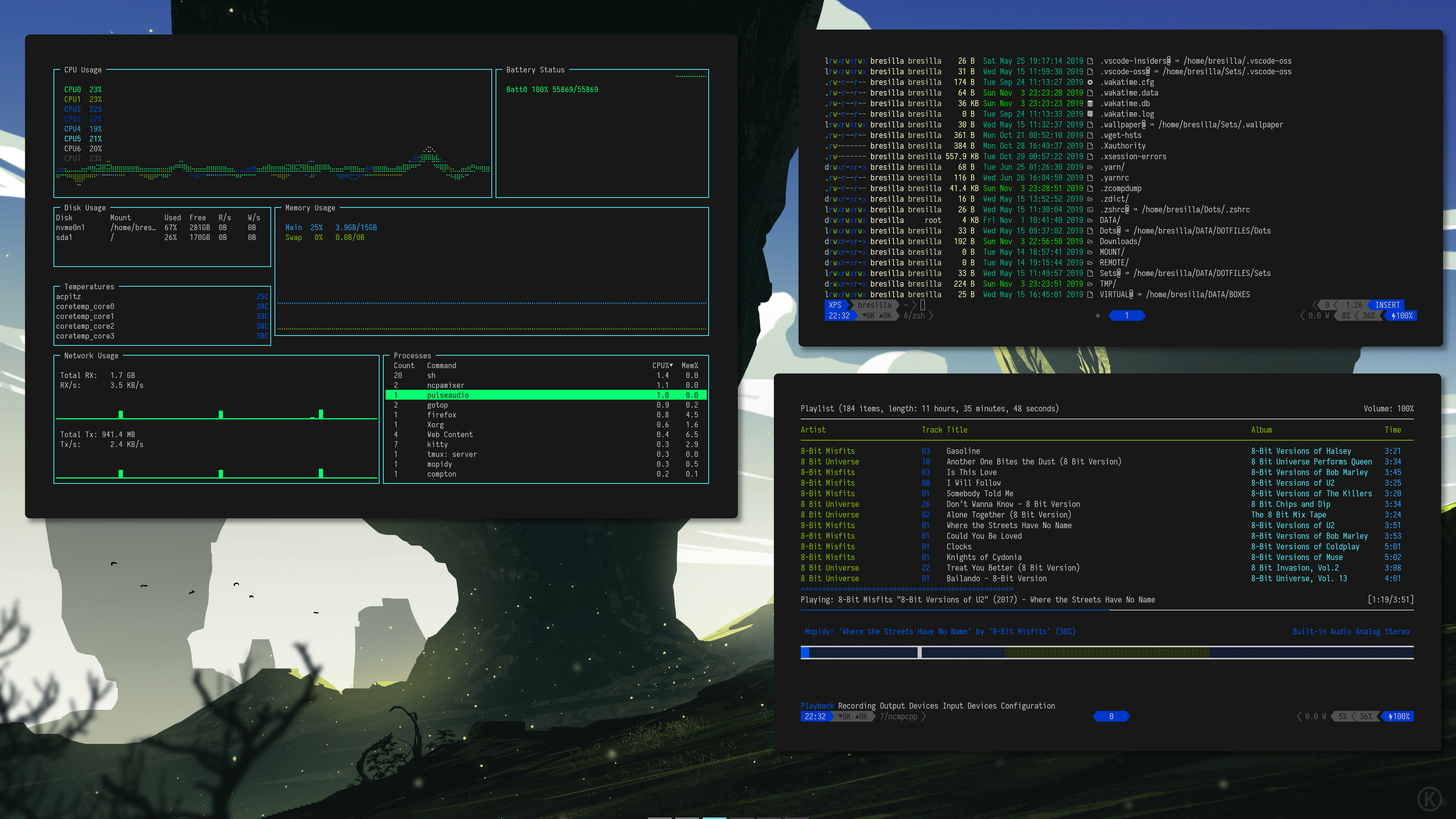
Task: Click the file icon beside .zcompdump
Action: click(x=1090, y=189)
